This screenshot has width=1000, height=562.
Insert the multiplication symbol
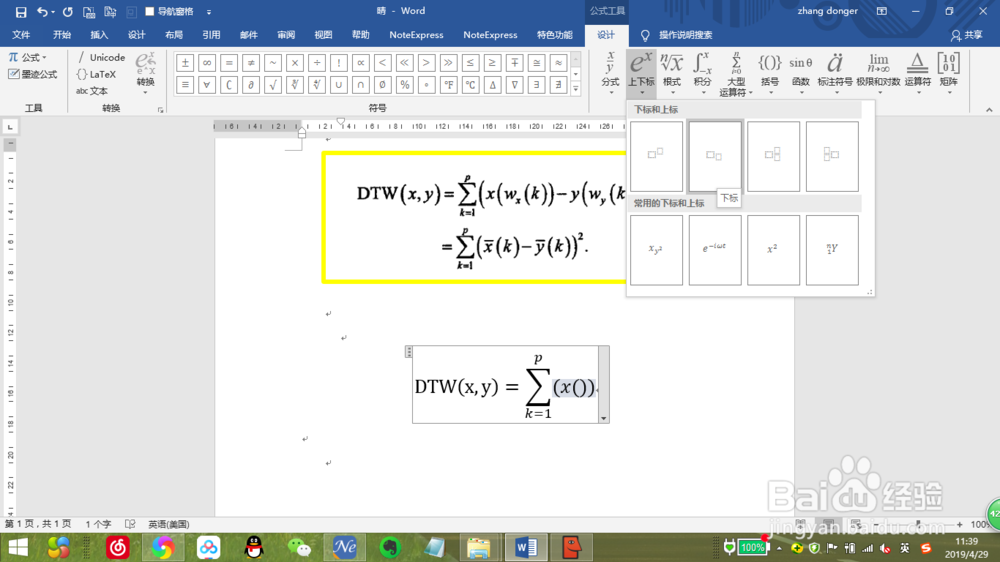pos(295,63)
